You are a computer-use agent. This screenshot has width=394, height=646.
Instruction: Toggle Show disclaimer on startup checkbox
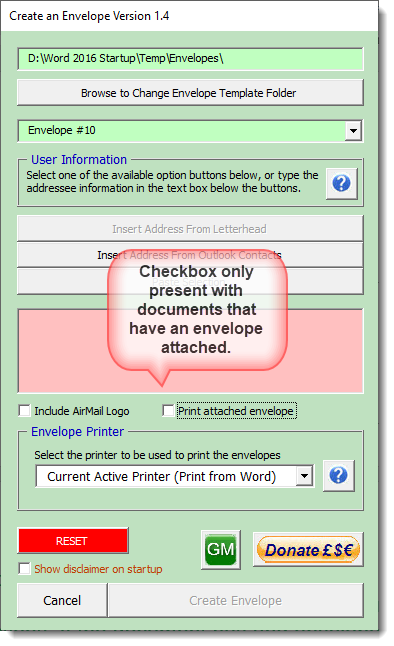coord(25,569)
